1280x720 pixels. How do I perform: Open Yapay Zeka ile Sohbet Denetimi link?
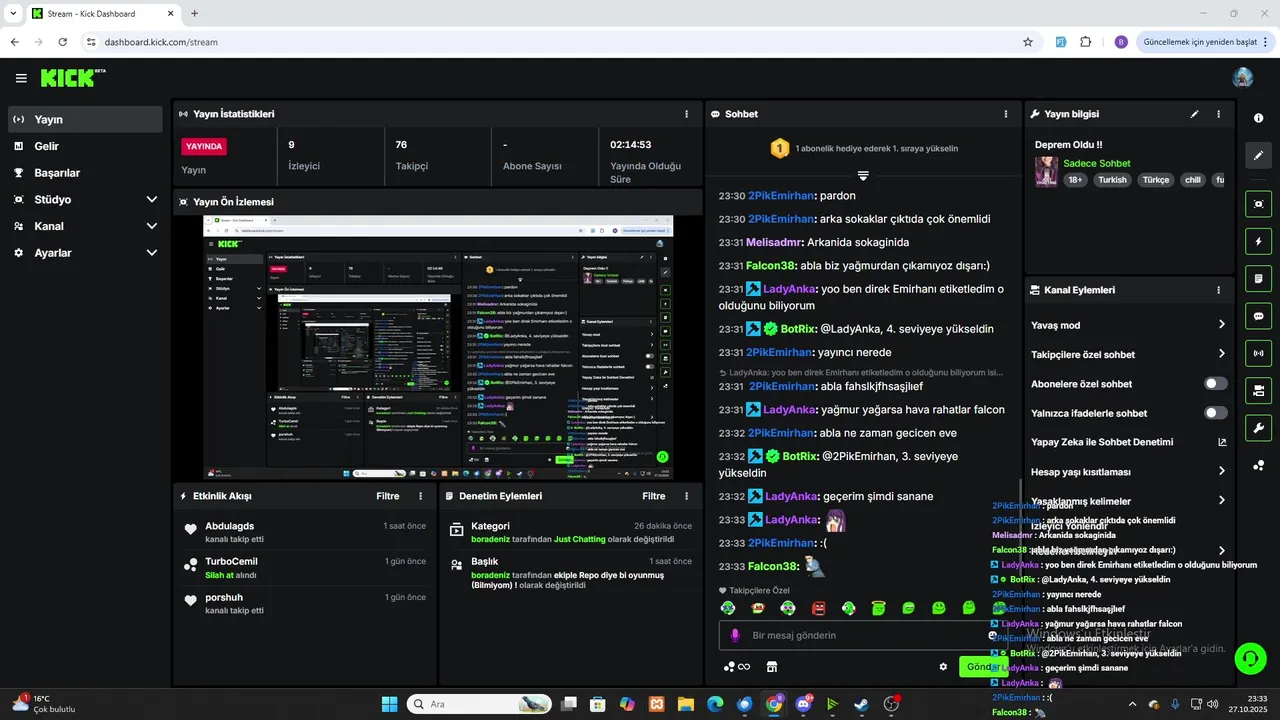[x=1128, y=442]
